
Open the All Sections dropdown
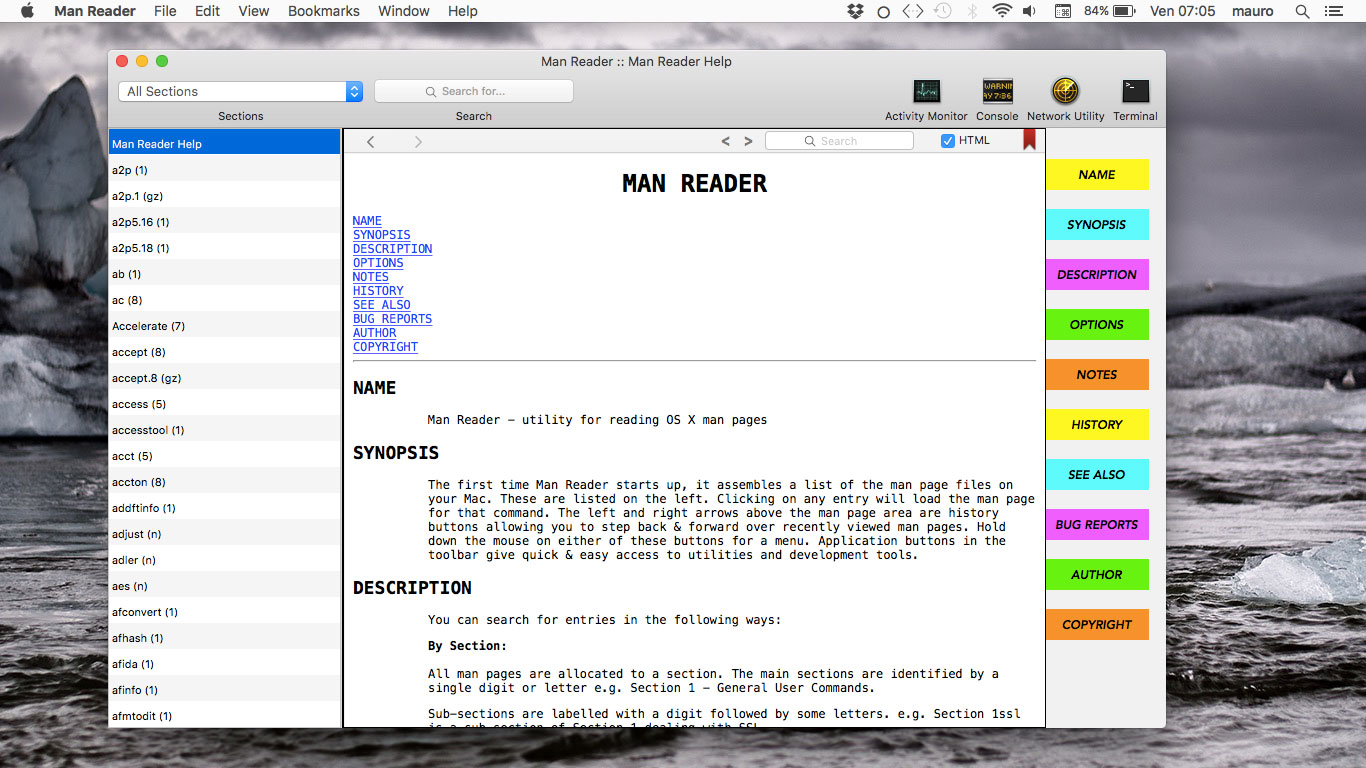coord(240,91)
